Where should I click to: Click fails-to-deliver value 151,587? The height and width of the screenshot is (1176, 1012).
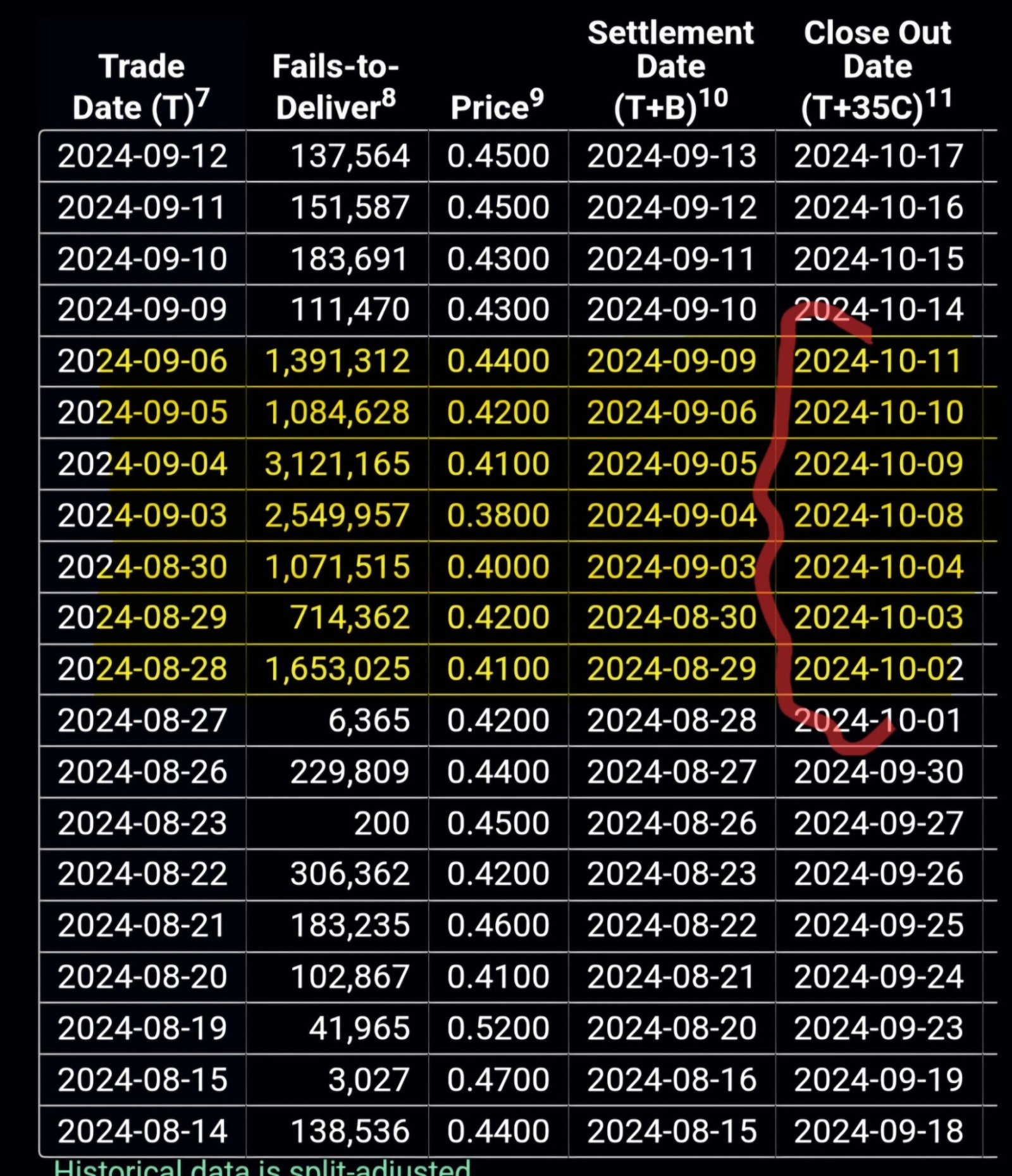click(x=350, y=207)
